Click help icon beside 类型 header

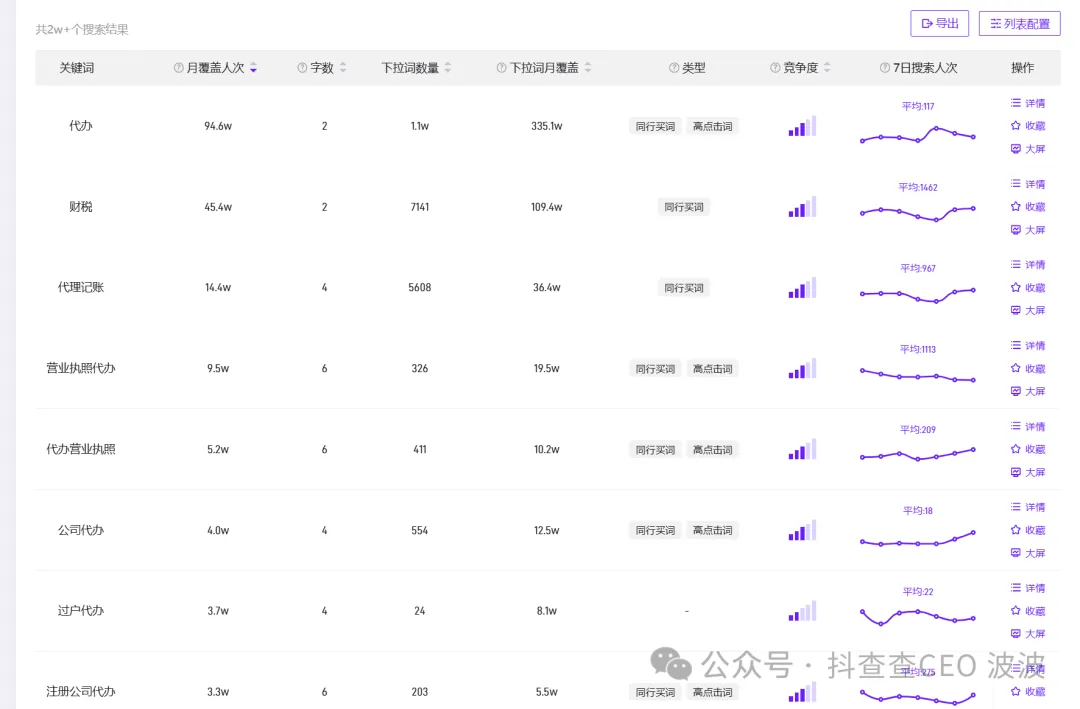pyautogui.click(x=674, y=68)
